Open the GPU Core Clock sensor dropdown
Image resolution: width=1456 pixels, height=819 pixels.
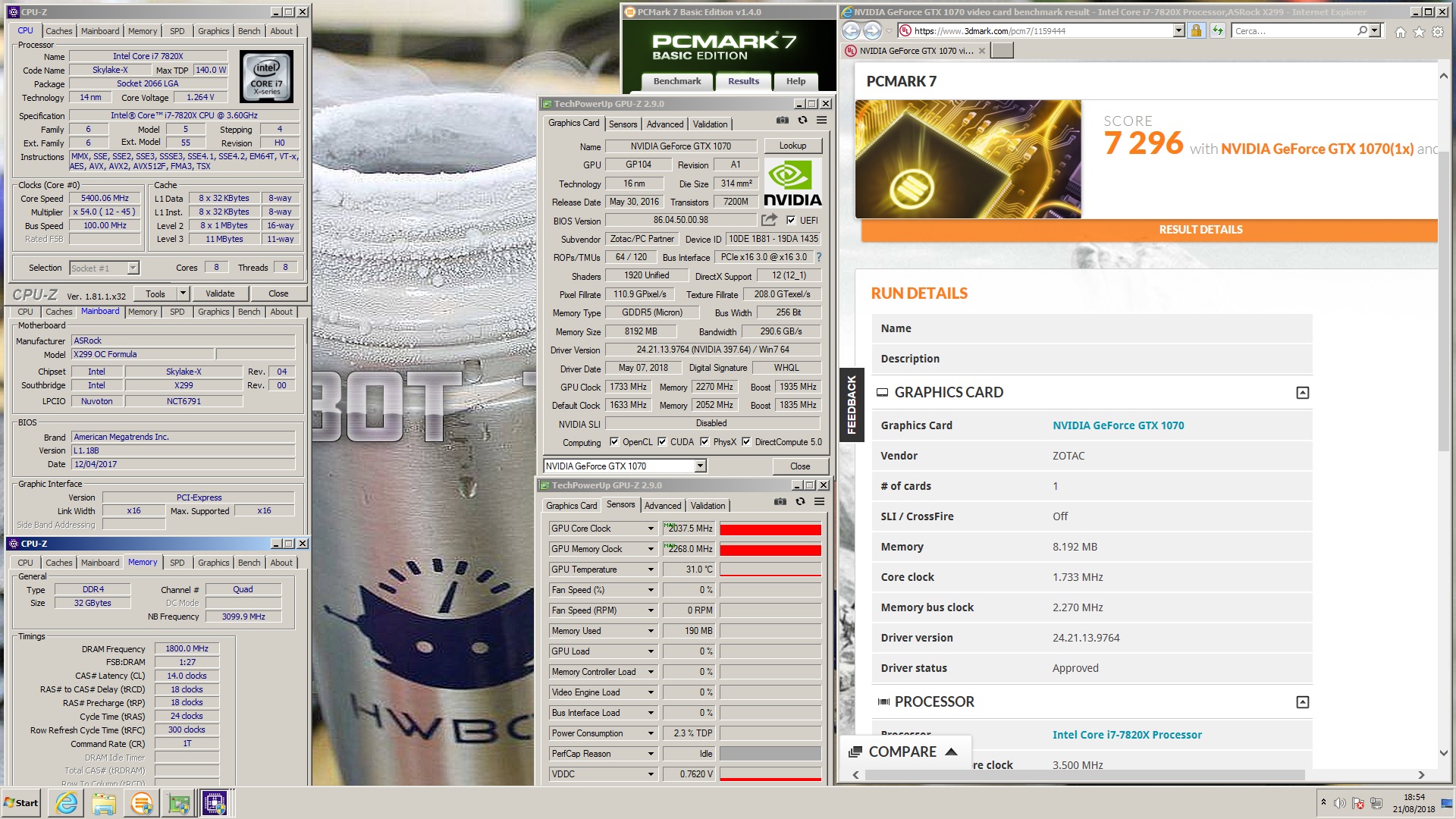[x=651, y=529]
